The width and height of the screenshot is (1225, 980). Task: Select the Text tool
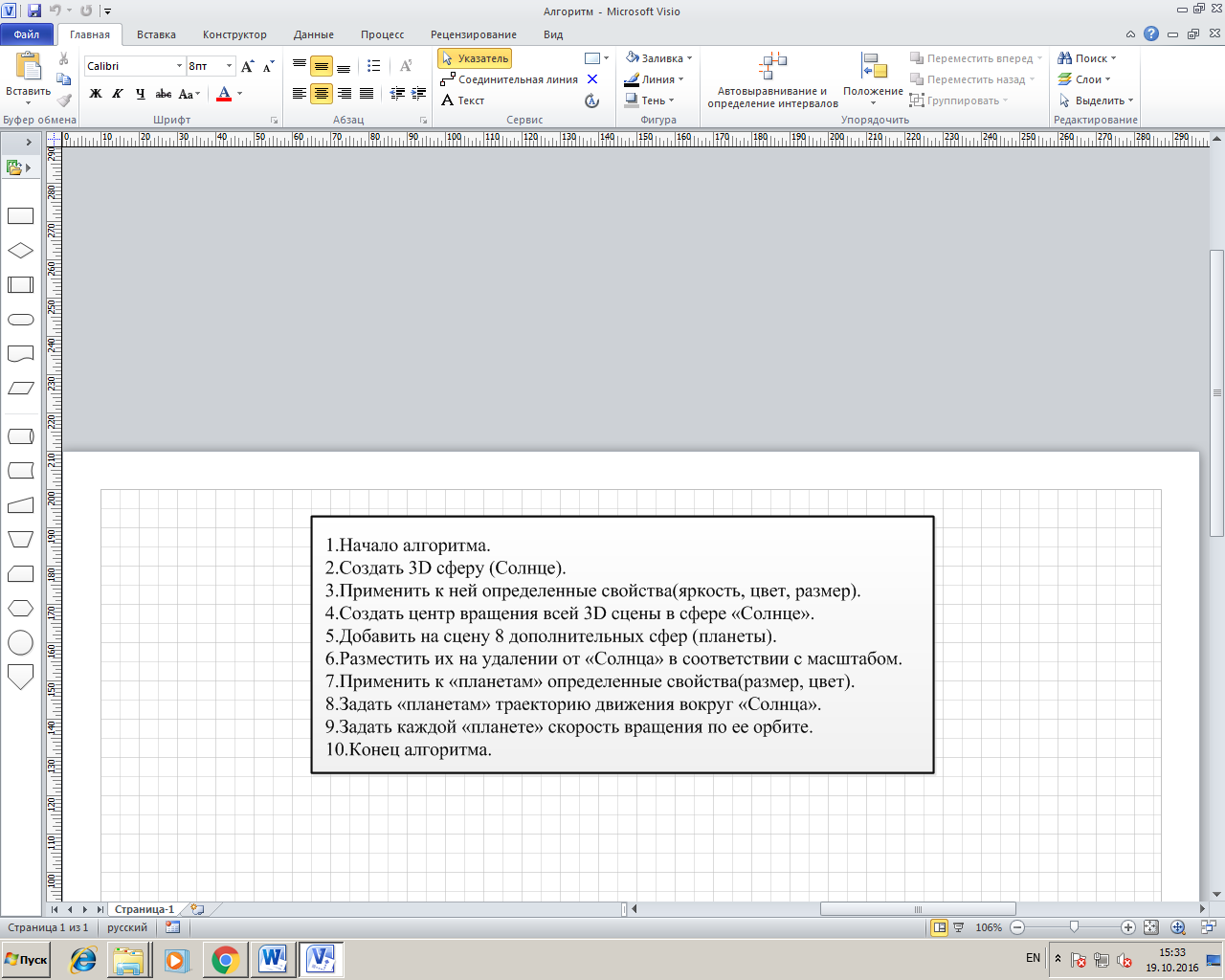click(463, 100)
